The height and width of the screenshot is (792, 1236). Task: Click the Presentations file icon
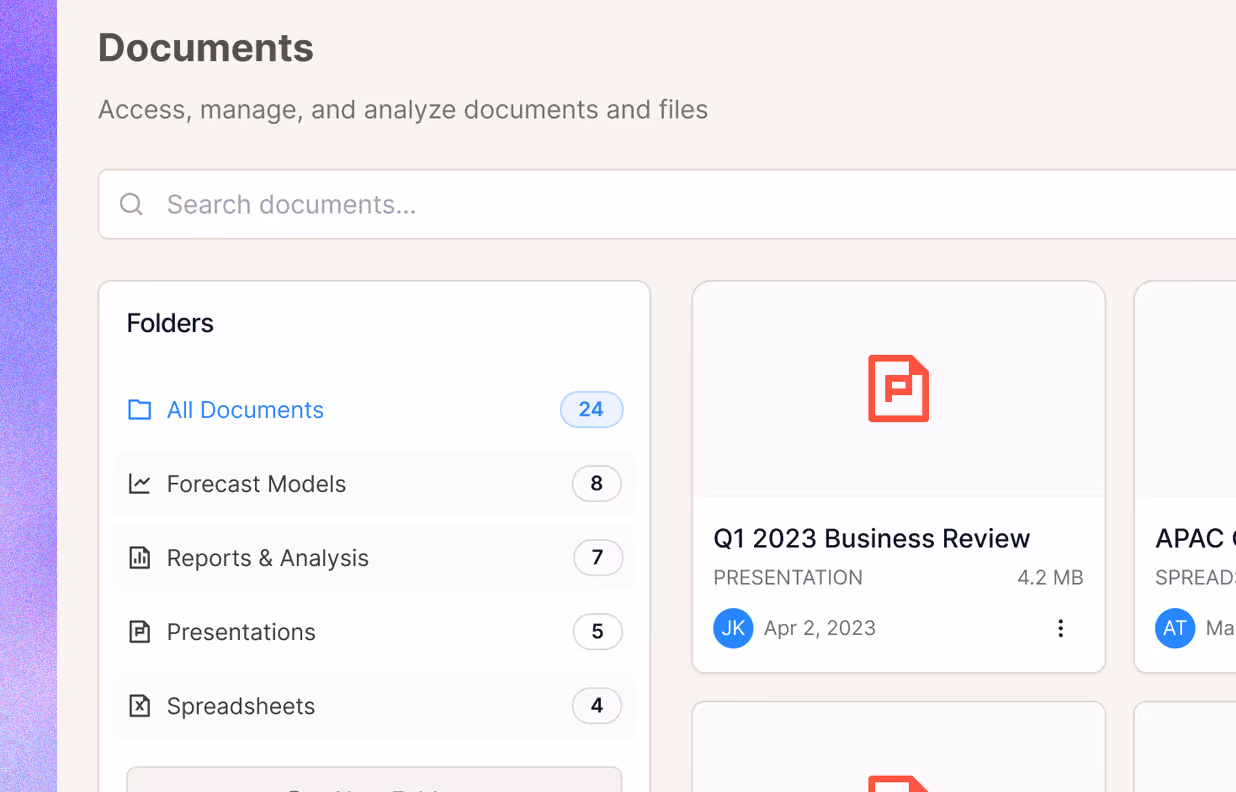(140, 632)
